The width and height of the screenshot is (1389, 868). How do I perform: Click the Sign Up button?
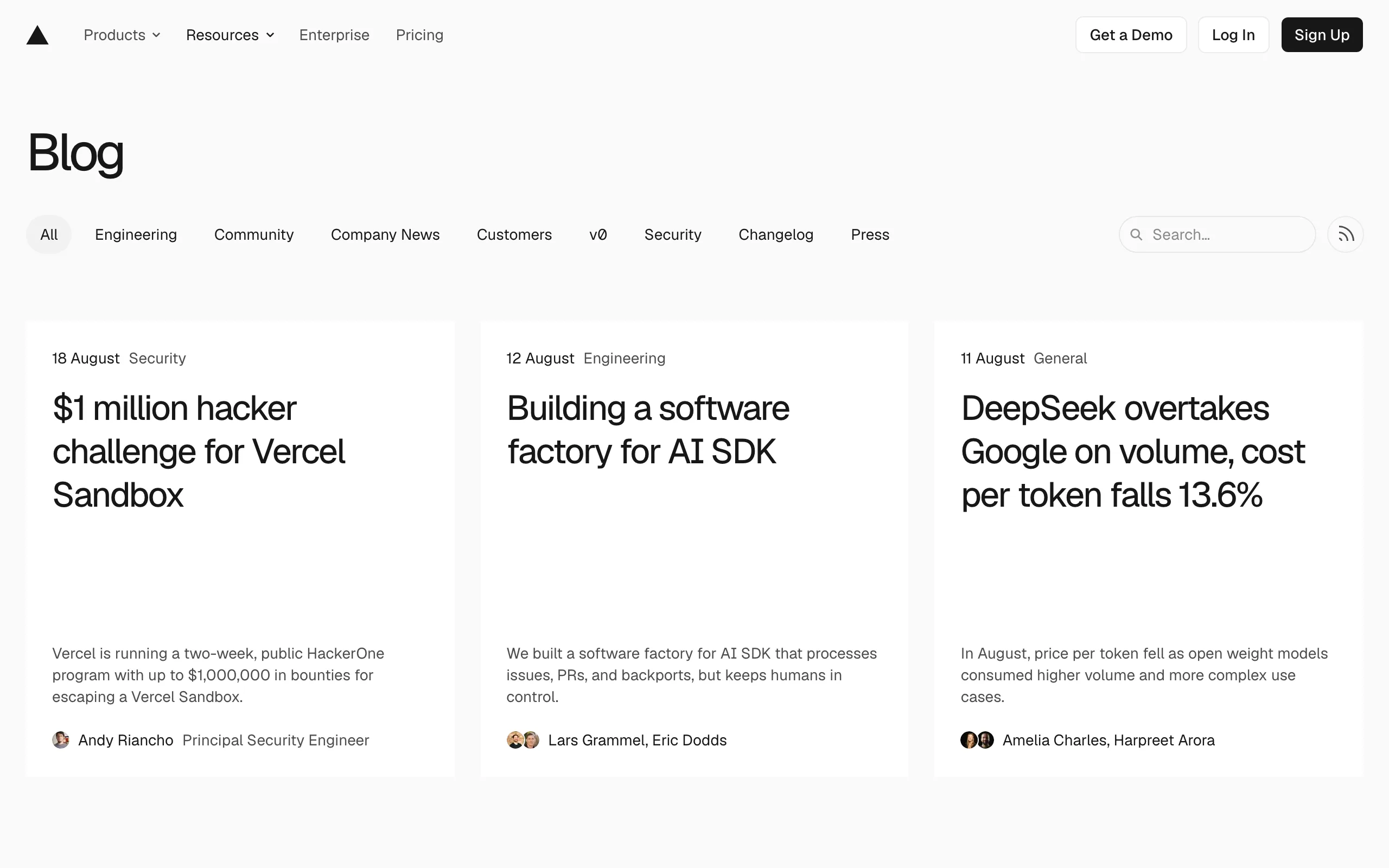click(1322, 35)
